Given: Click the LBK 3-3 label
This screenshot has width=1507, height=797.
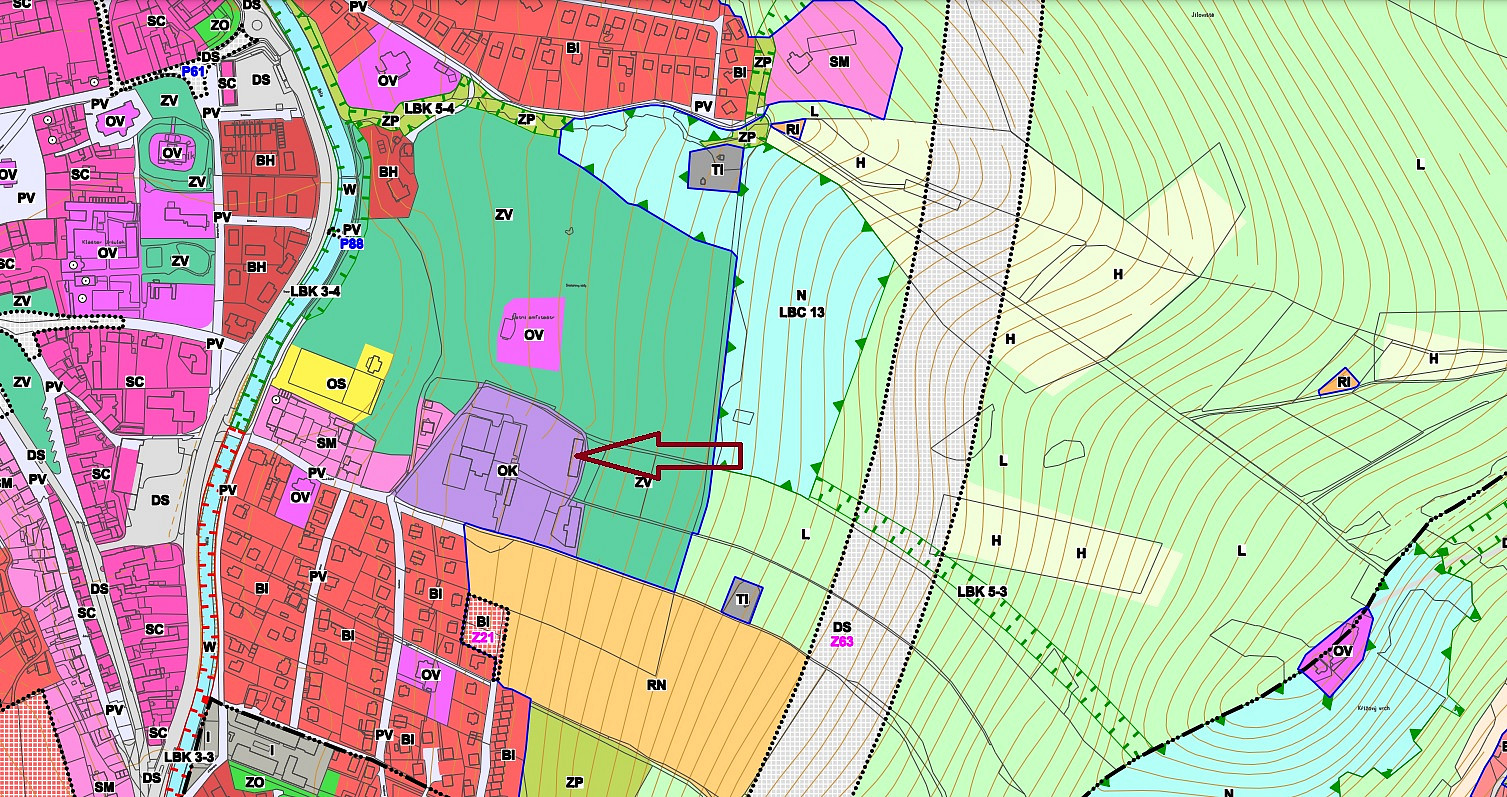Looking at the screenshot, I should point(190,757).
